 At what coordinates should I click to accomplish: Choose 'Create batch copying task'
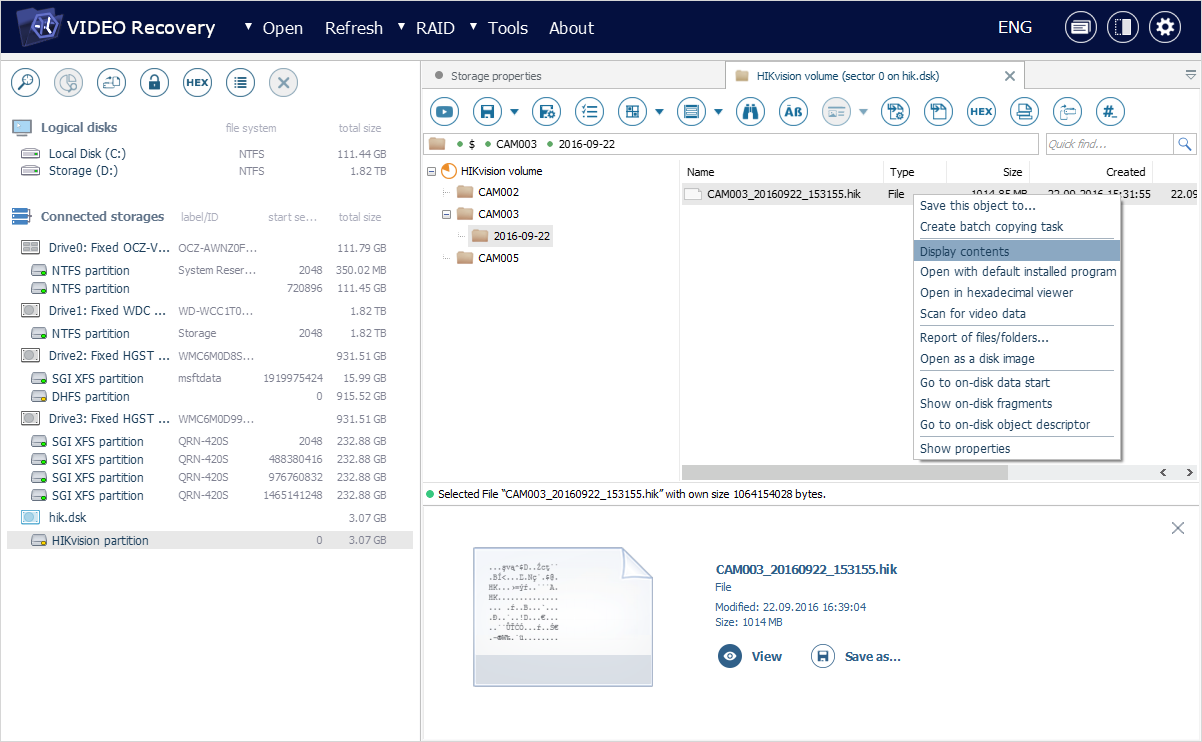[x=1017, y=227]
